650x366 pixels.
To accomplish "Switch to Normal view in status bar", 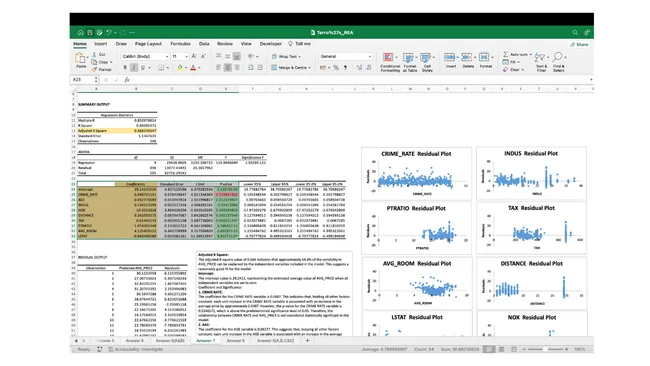I will click(489, 349).
